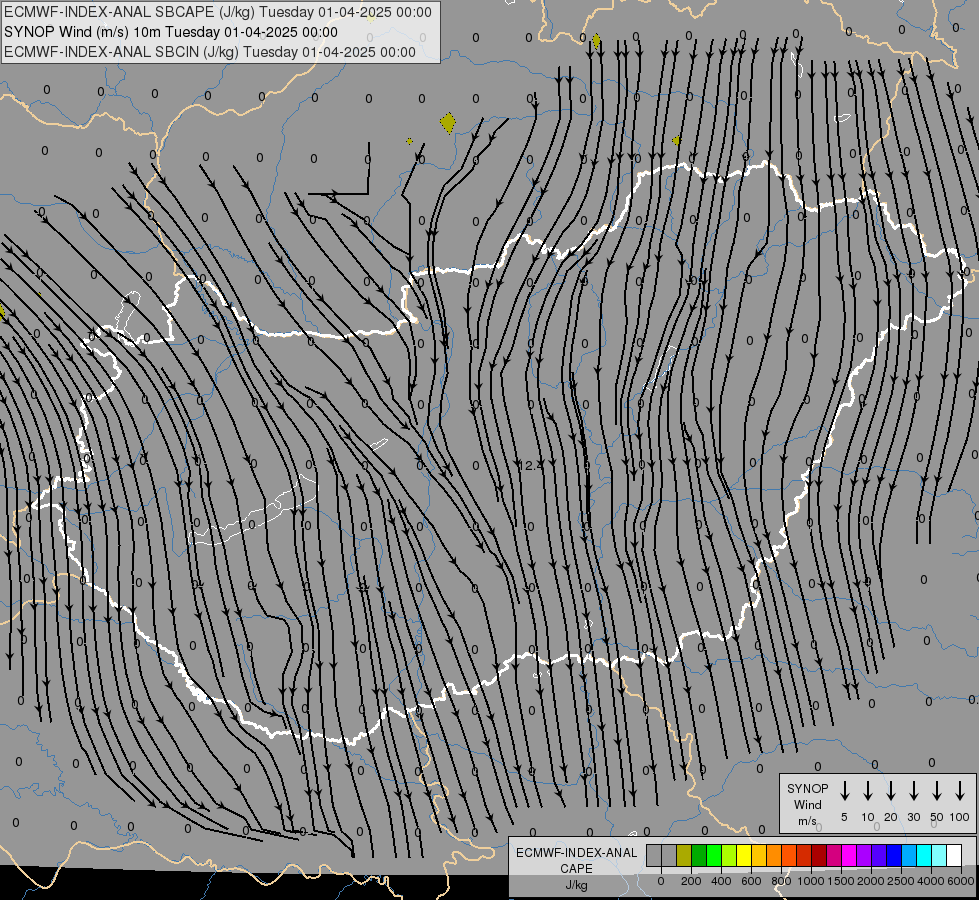Click the SBCIN header title line
The image size is (979, 900).
click(210, 52)
